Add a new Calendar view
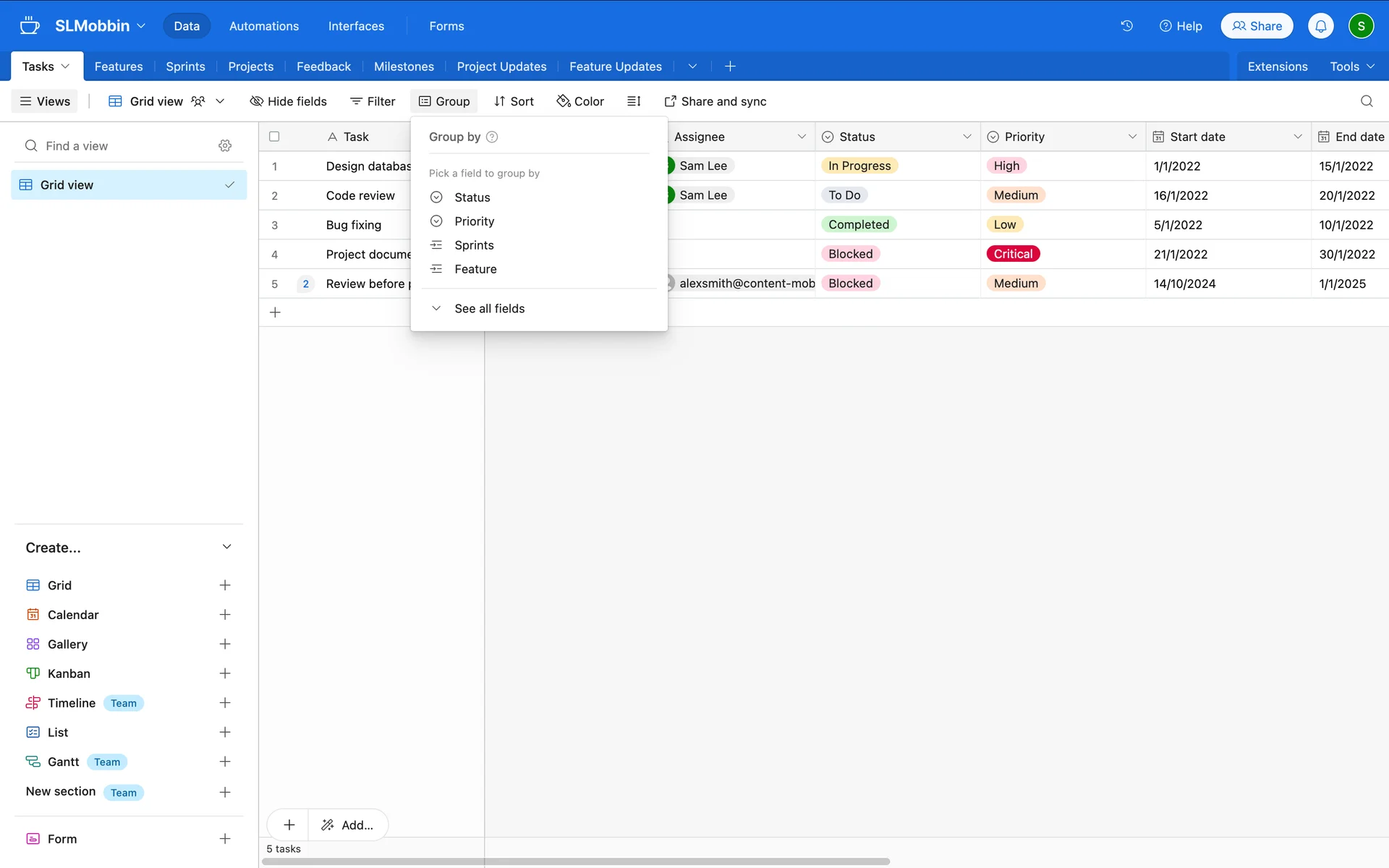 225,615
